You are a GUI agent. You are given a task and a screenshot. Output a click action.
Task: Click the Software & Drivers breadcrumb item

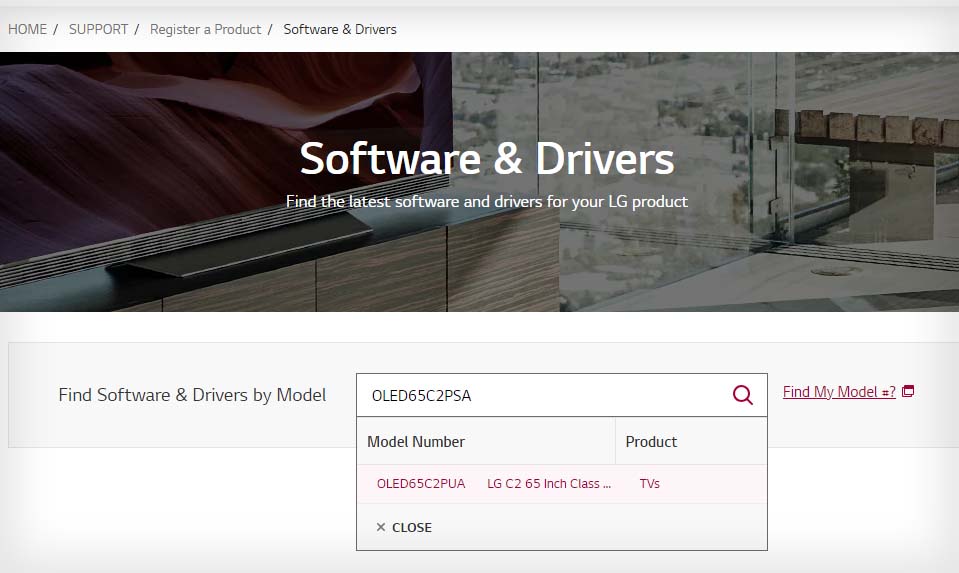pyautogui.click(x=340, y=29)
